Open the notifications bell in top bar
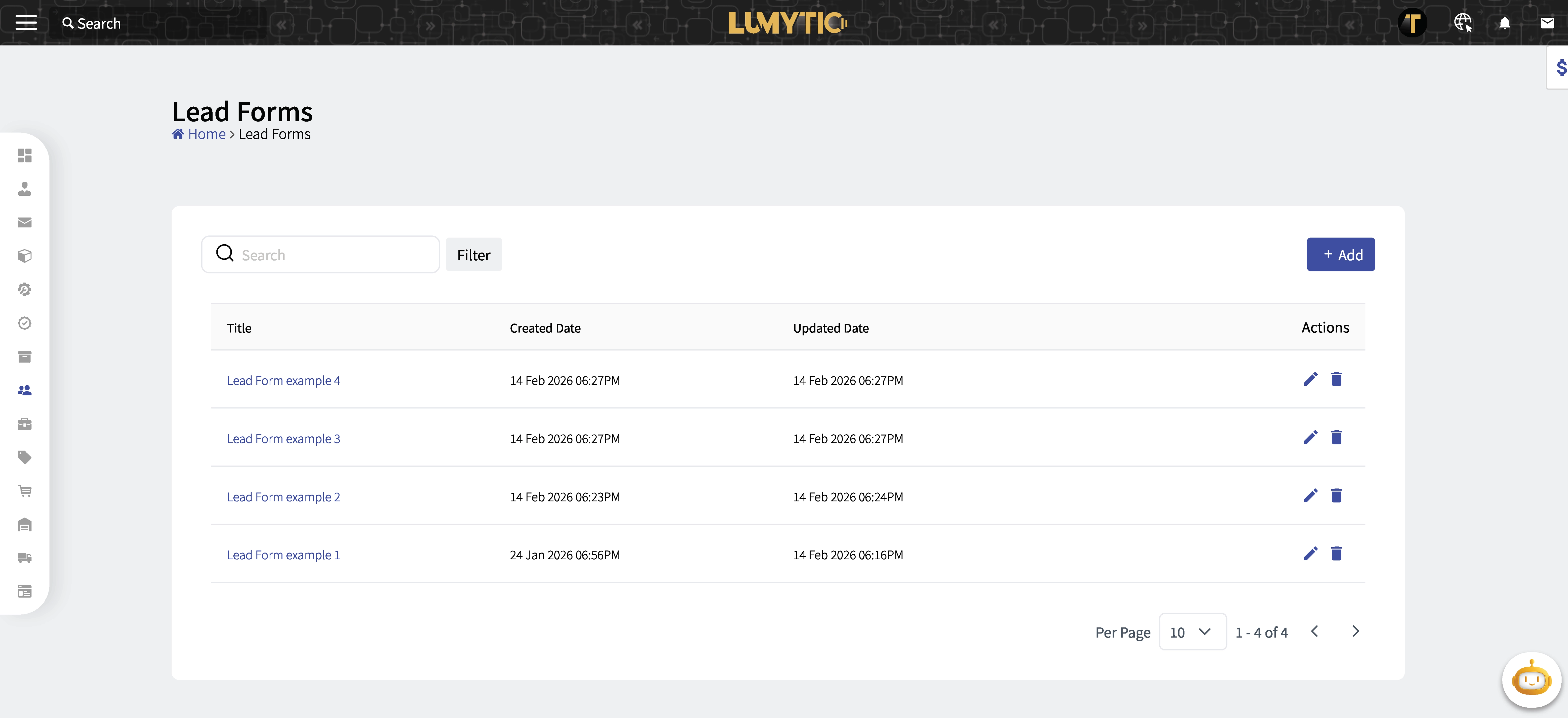Screen dimensions: 1568x718 pyautogui.click(x=1505, y=23)
